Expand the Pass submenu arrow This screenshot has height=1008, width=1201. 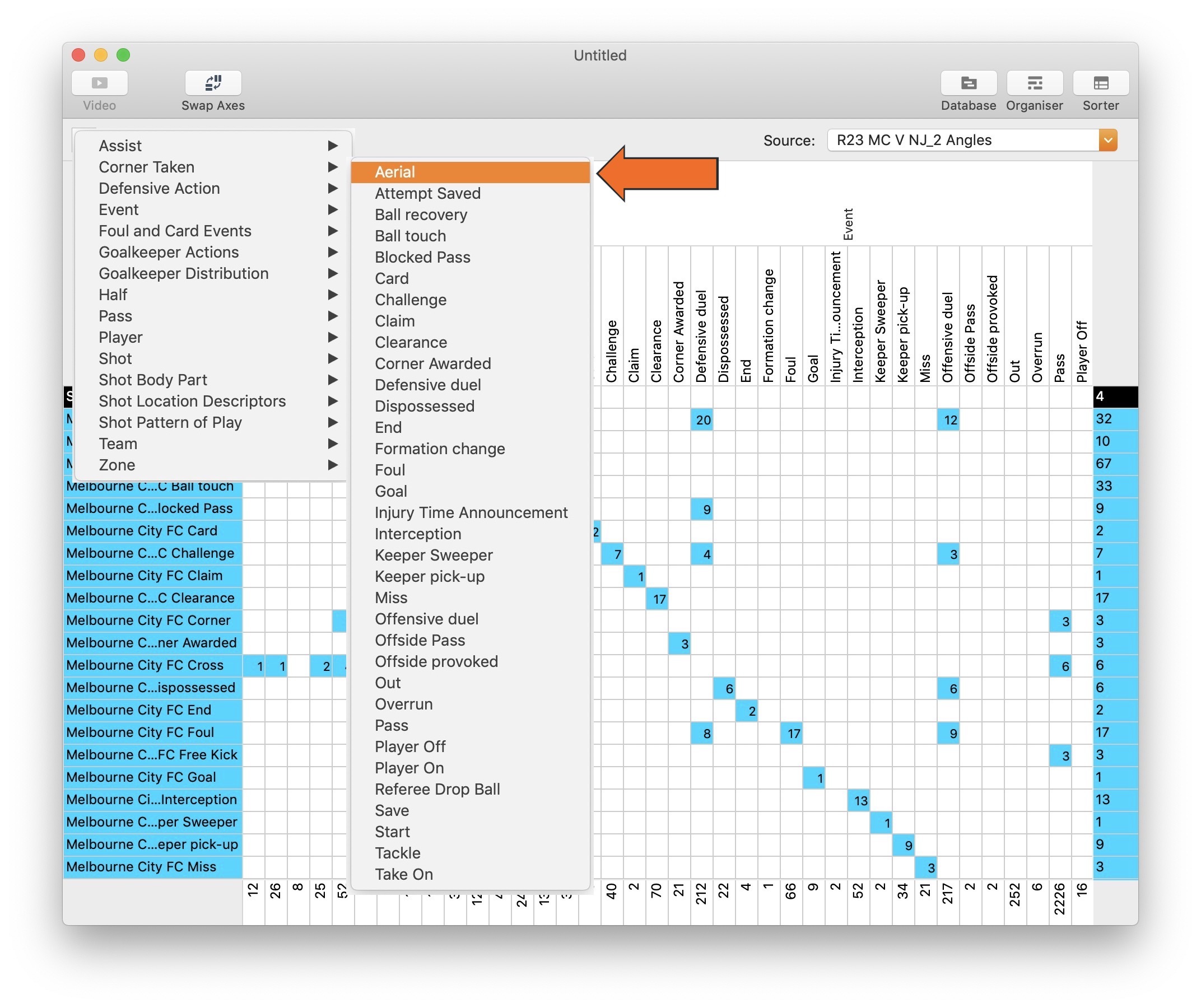pyautogui.click(x=334, y=316)
